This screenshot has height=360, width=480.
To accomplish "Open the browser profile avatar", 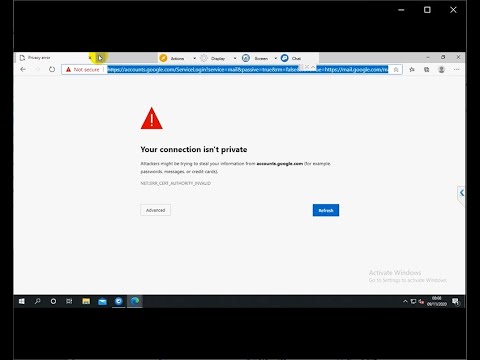I will [x=441, y=69].
